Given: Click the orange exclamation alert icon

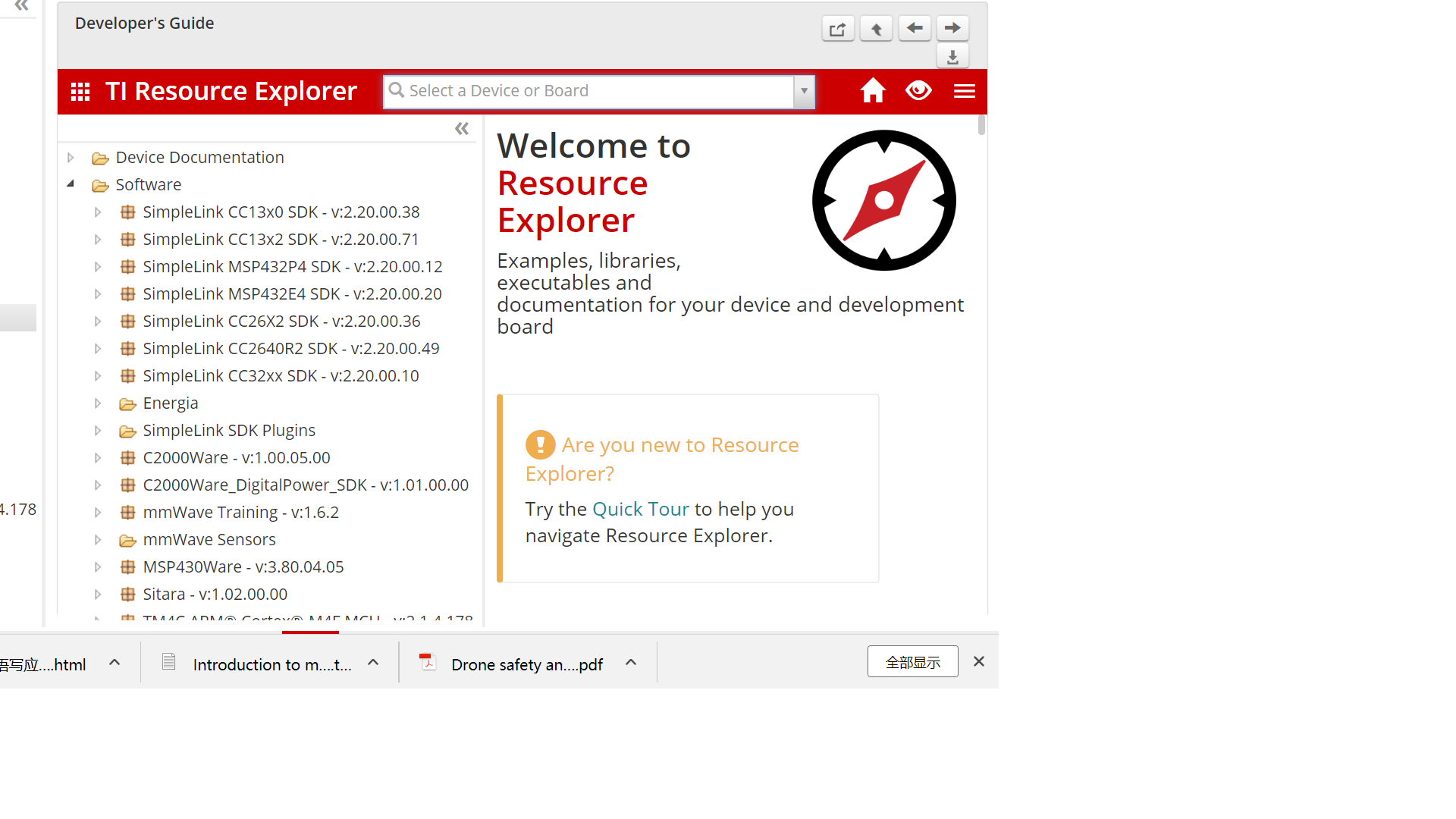Looking at the screenshot, I should coord(540,444).
